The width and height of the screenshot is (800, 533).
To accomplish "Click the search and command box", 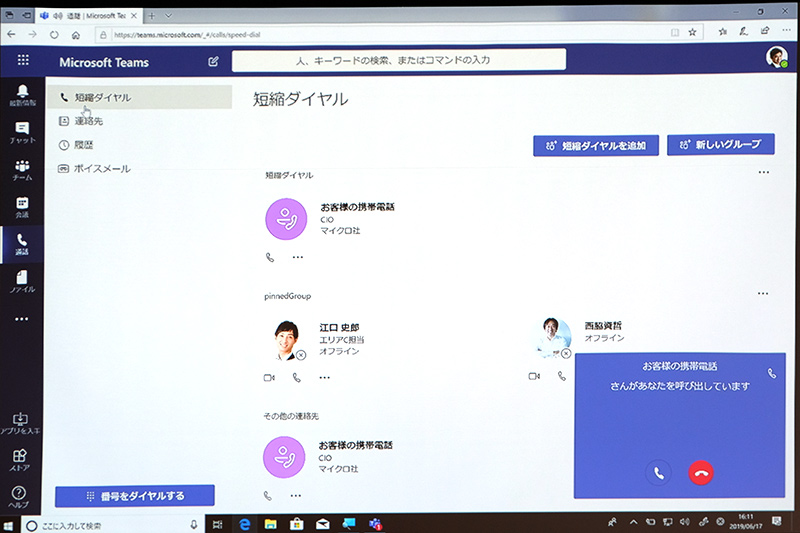I will click(x=399, y=60).
